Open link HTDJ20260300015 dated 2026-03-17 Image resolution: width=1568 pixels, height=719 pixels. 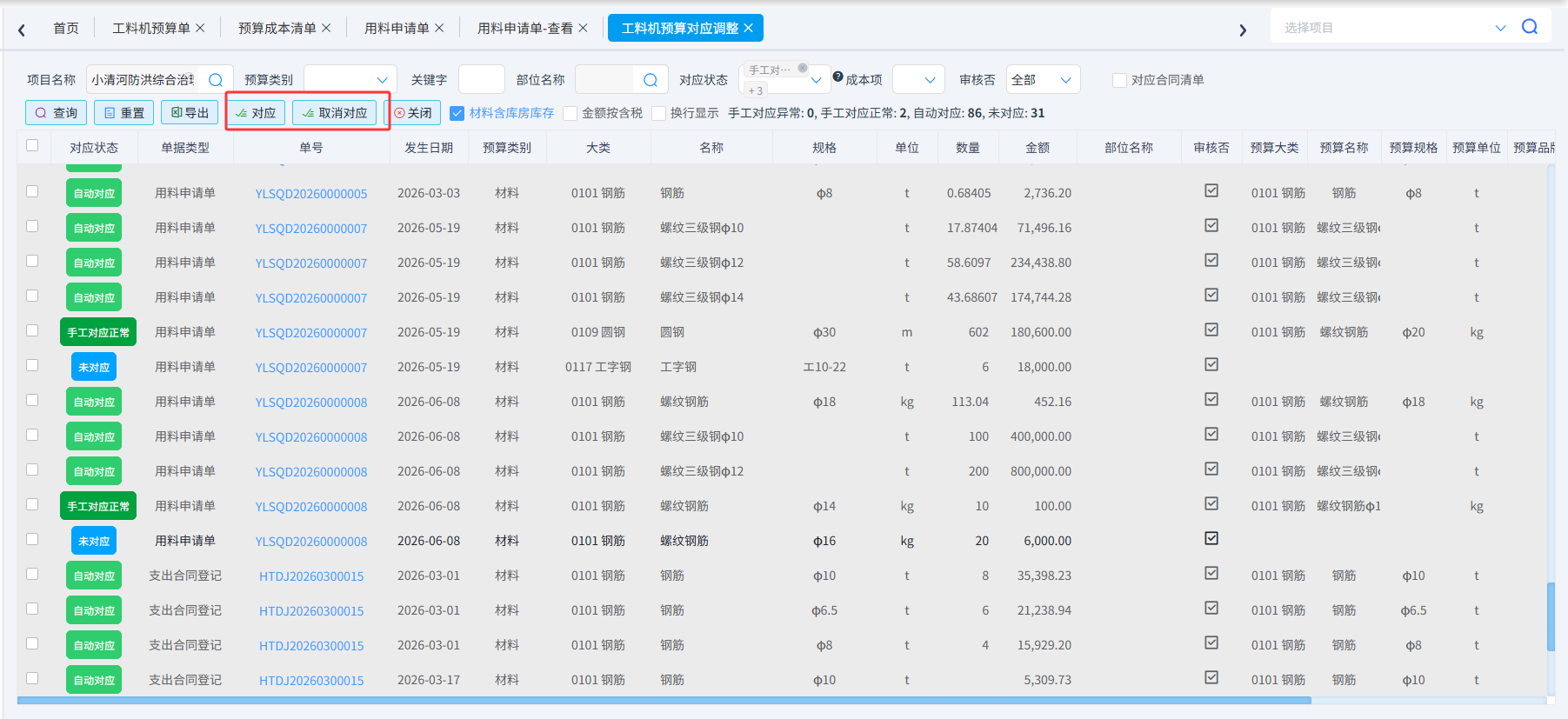pos(311,681)
